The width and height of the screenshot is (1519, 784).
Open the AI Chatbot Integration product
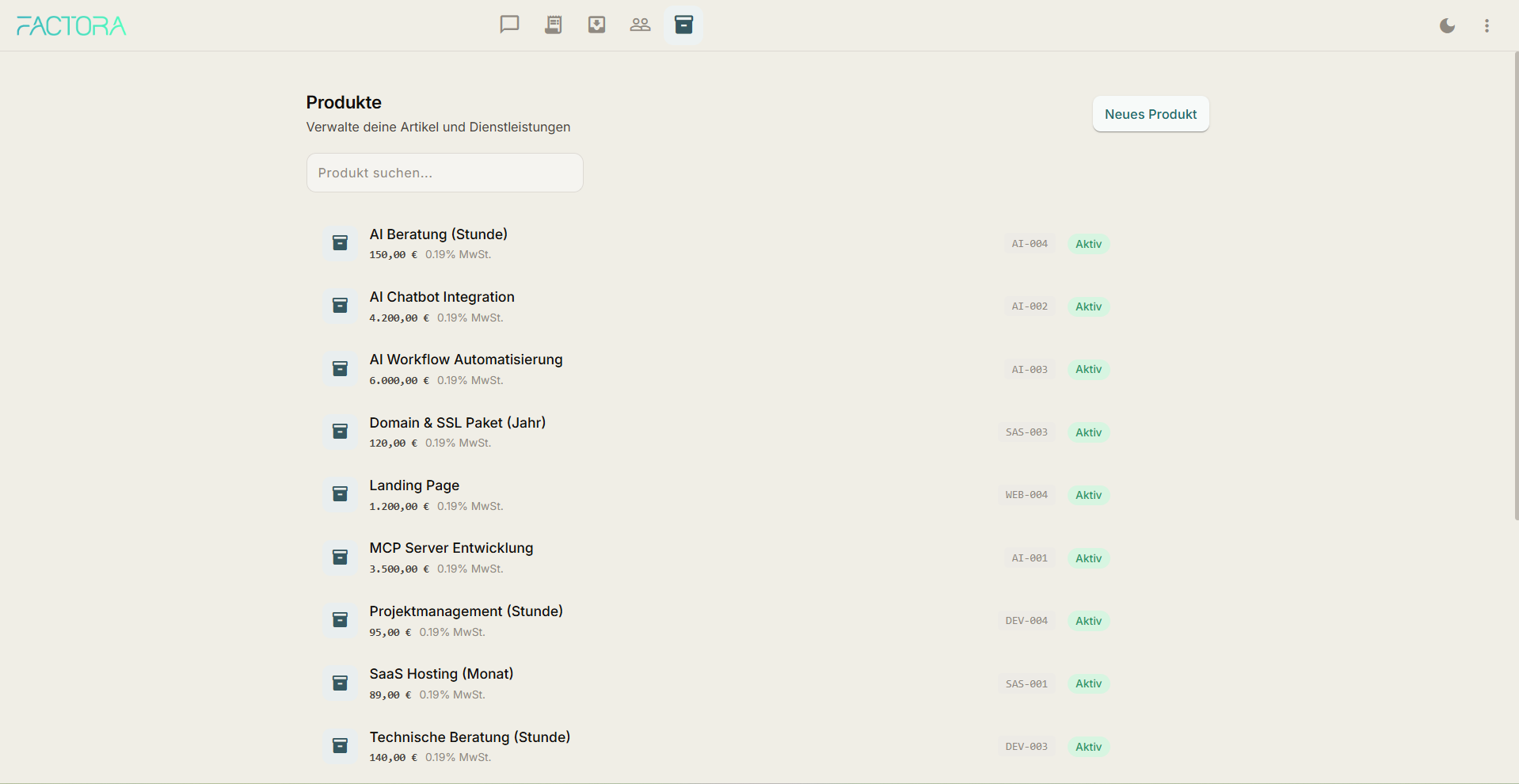[442, 297]
